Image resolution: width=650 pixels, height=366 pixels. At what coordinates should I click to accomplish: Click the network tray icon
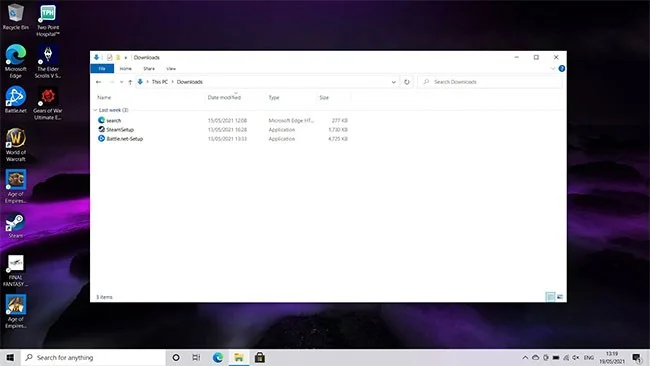(566, 357)
